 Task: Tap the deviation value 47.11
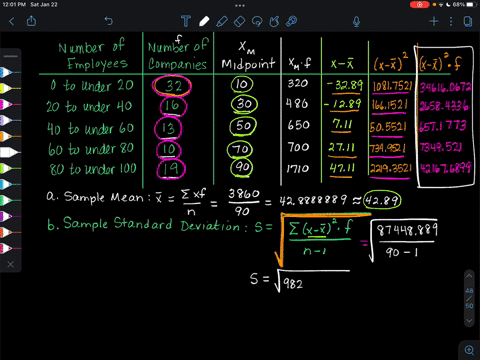pos(342,168)
